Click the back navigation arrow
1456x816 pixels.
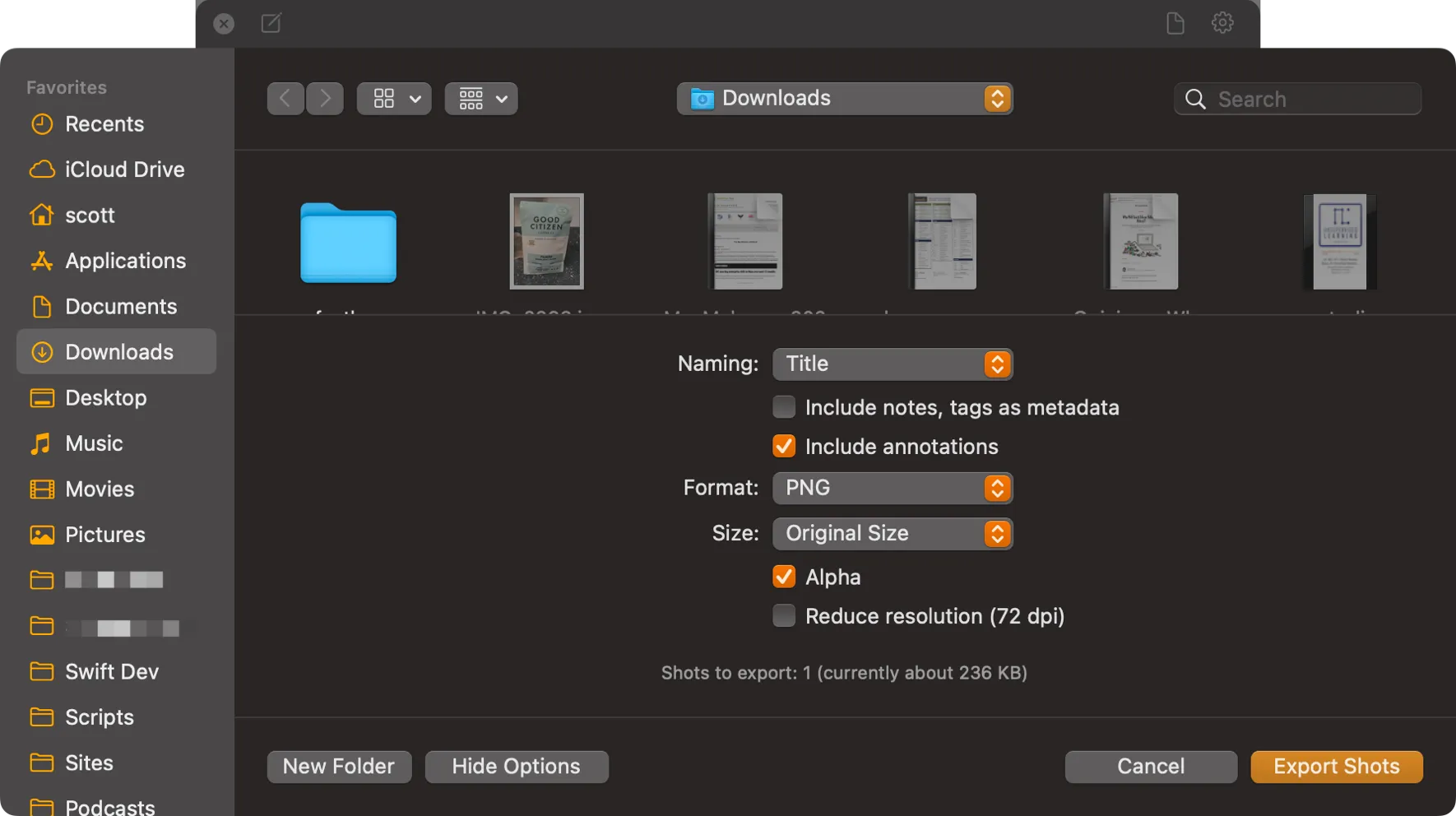285,98
